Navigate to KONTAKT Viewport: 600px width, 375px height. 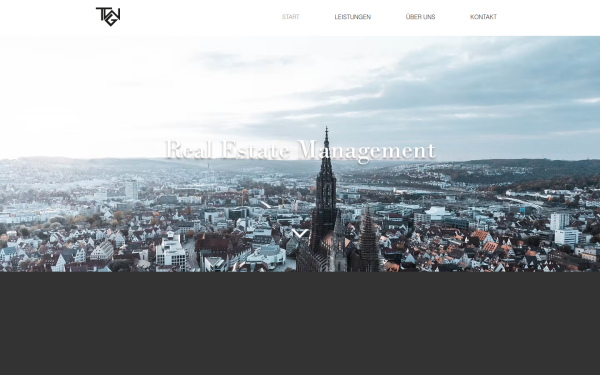coord(483,17)
